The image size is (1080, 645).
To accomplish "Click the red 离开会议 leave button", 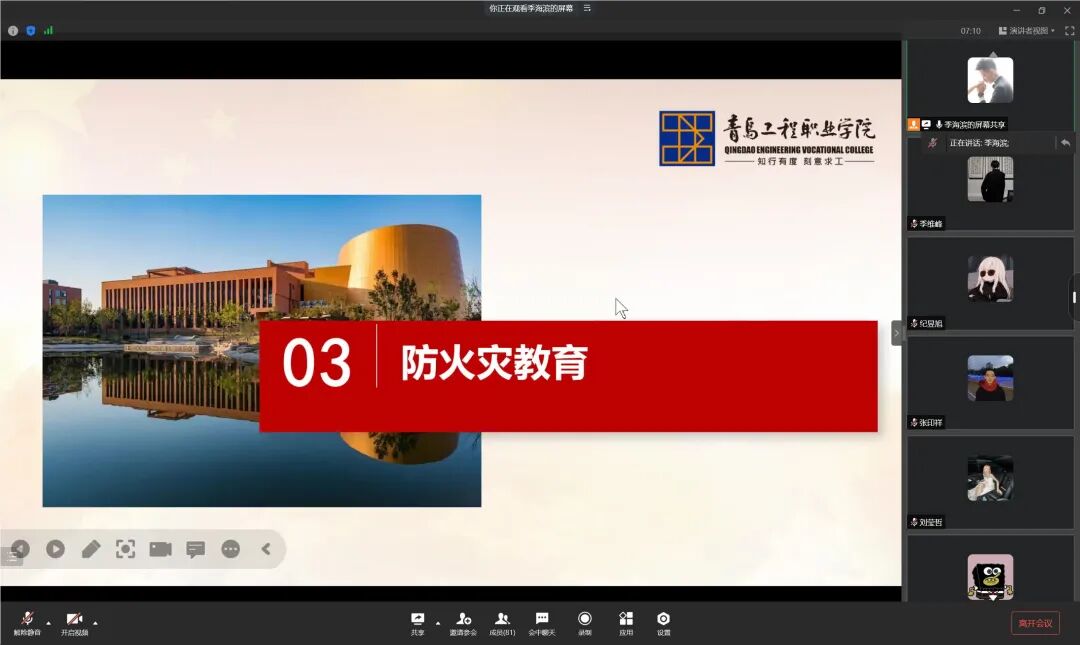I will click(x=1034, y=622).
